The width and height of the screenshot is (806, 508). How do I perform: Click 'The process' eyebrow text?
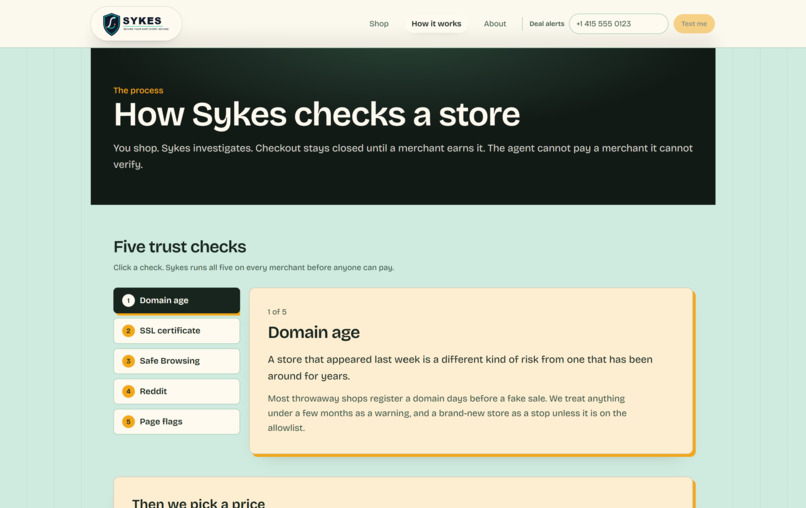point(138,90)
